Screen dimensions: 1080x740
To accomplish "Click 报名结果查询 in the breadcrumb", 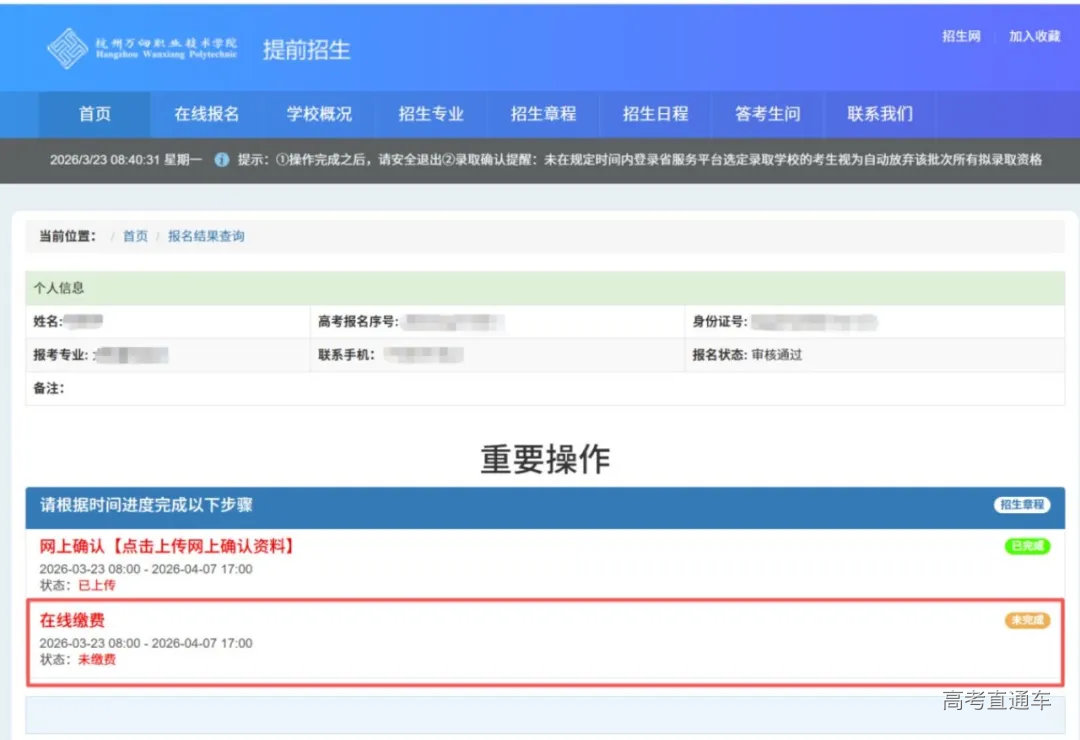I will point(206,237).
